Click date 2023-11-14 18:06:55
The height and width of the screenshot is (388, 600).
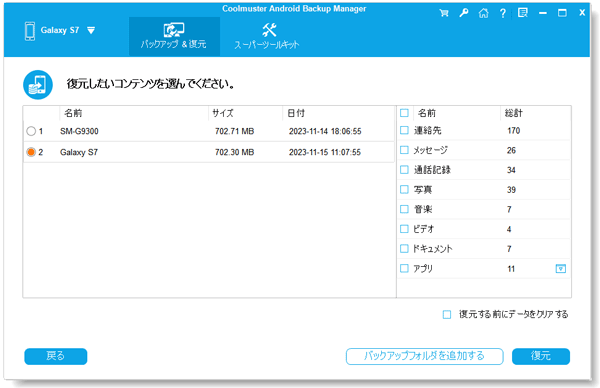tap(325, 131)
